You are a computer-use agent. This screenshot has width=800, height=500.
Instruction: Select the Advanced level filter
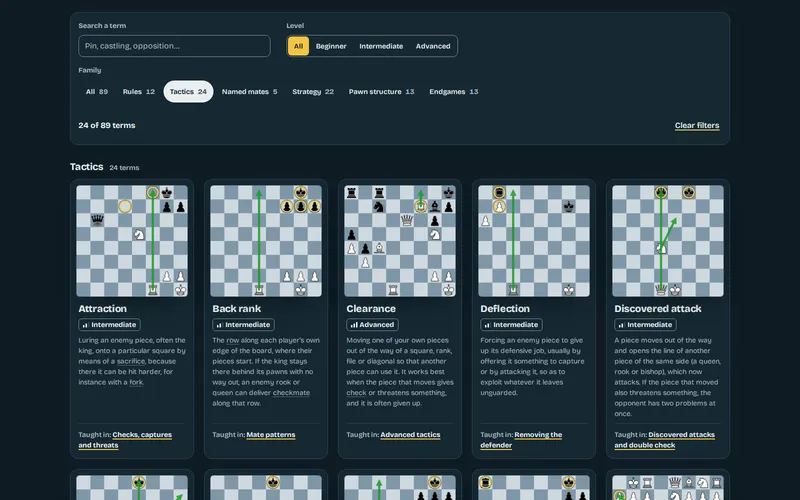point(433,46)
